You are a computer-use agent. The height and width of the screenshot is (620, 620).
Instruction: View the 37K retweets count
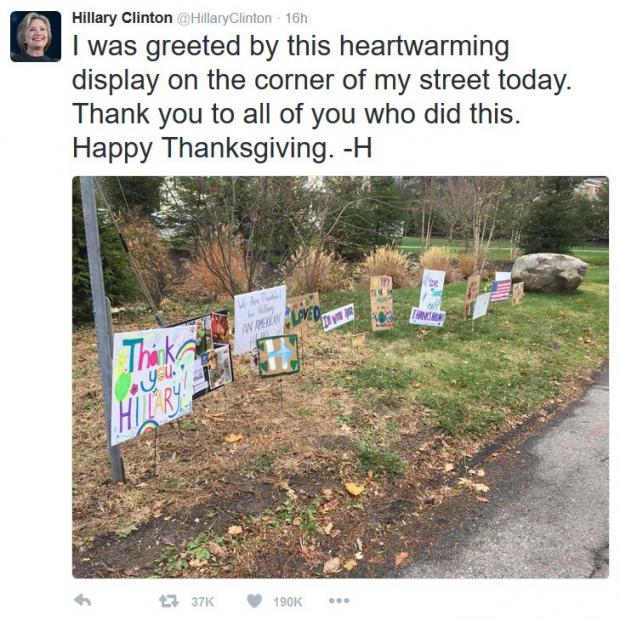click(x=202, y=602)
